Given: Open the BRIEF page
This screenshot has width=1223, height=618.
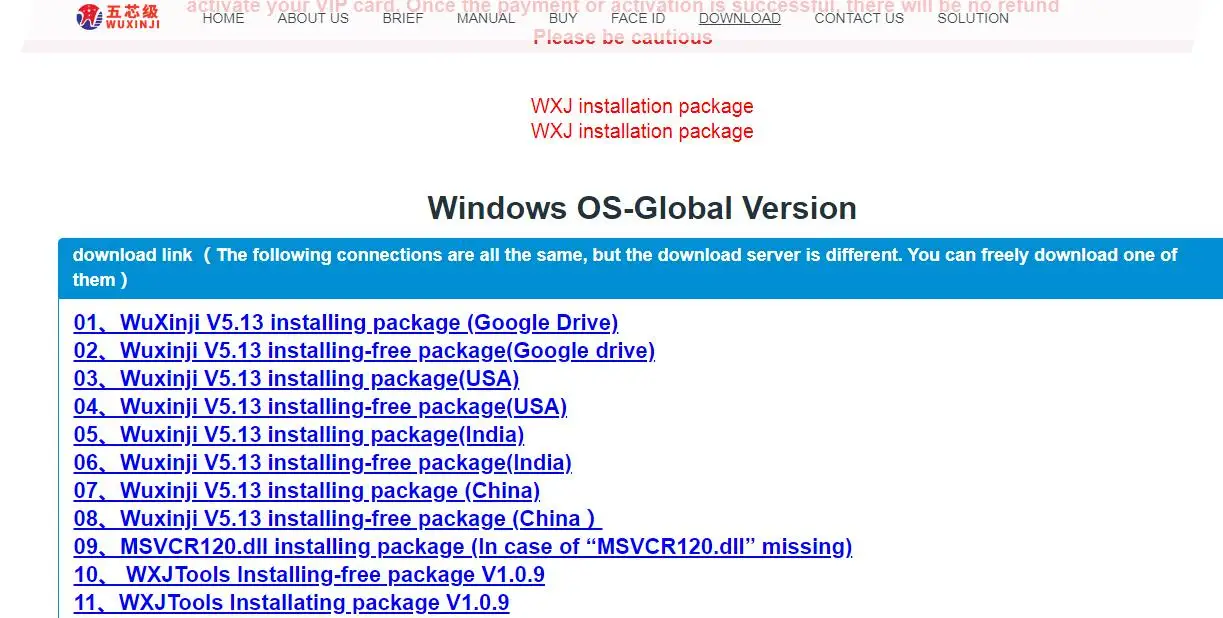Looking at the screenshot, I should point(403,18).
